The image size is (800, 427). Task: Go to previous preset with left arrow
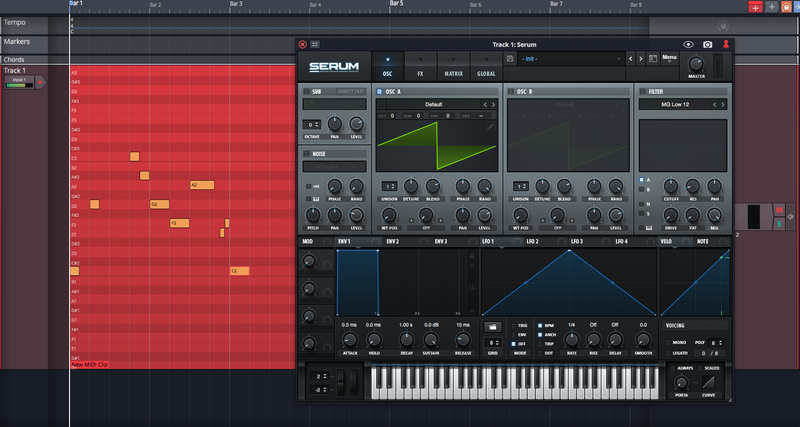click(x=631, y=59)
